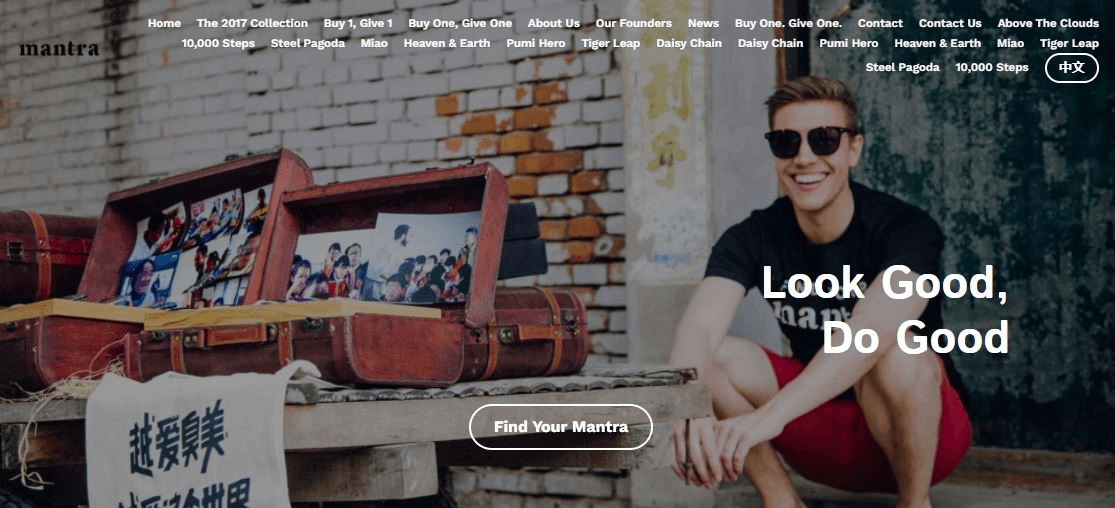Switch language with the 中文 button
This screenshot has height=508, width=1115.
1072,68
